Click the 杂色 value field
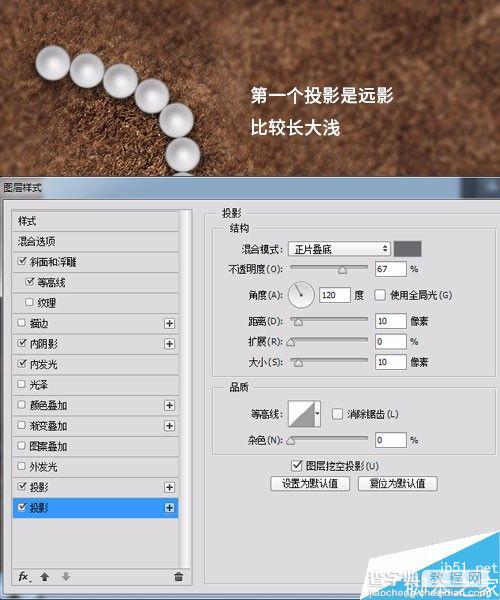Image resolution: width=500 pixels, height=600 pixels. 390,440
